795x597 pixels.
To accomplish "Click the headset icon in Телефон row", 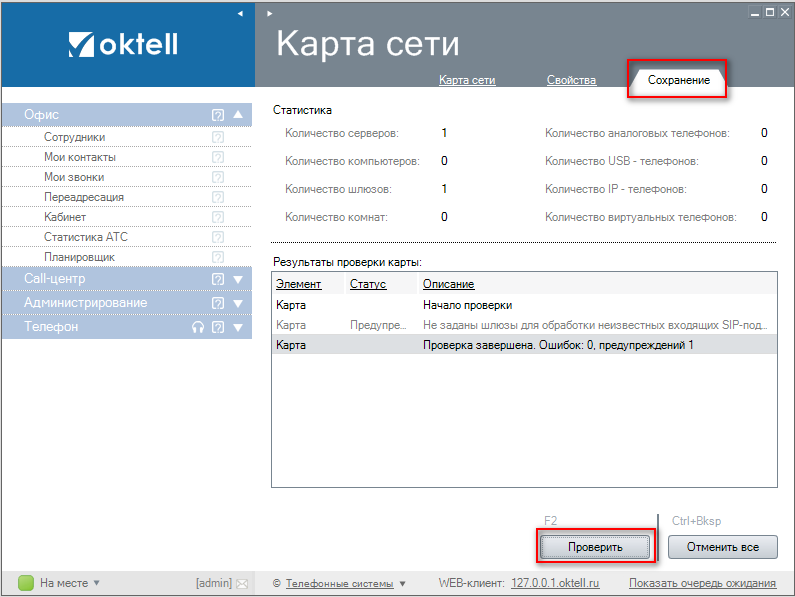I will pos(198,327).
